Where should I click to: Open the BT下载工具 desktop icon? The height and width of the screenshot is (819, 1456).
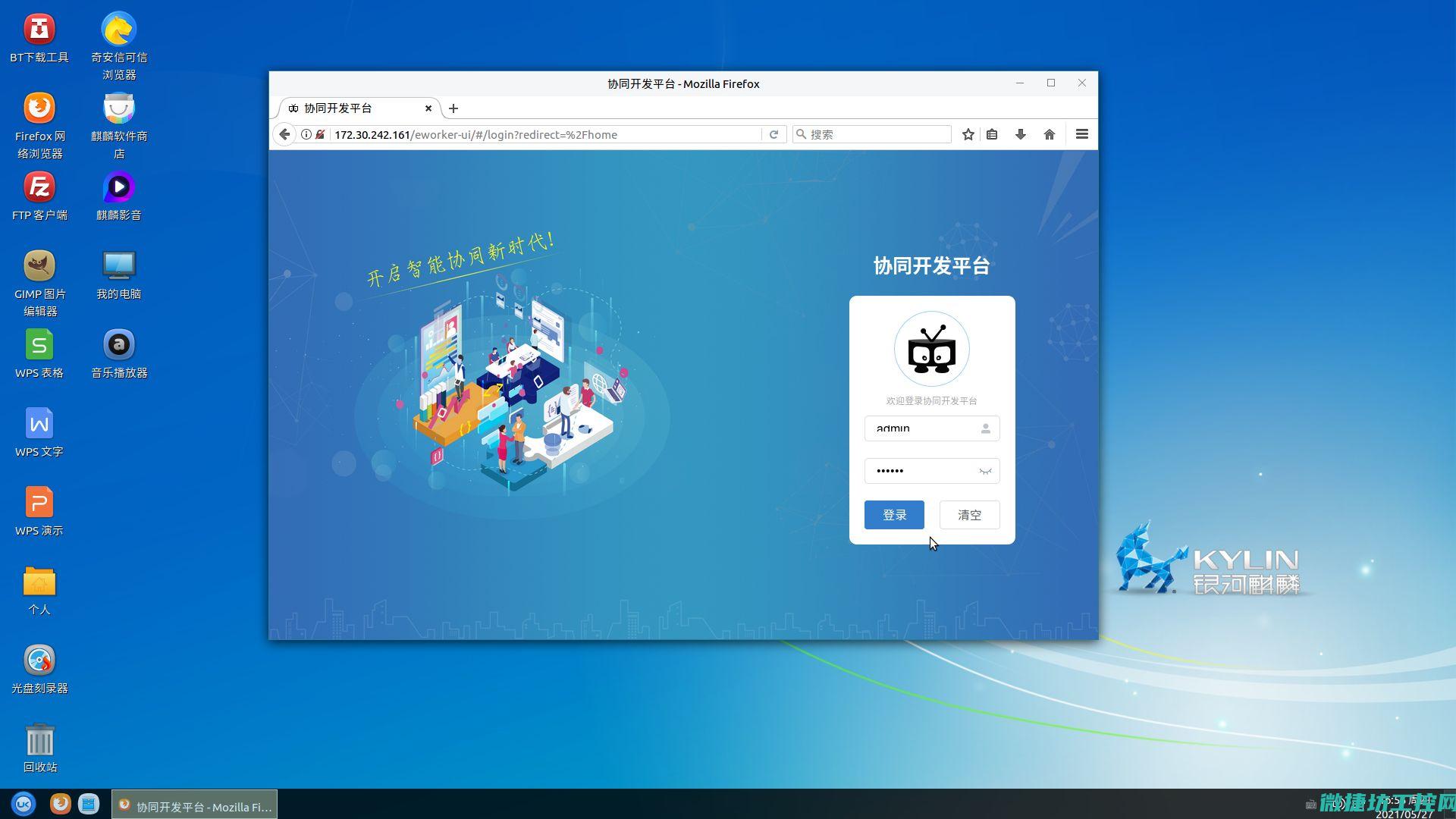coord(39,38)
